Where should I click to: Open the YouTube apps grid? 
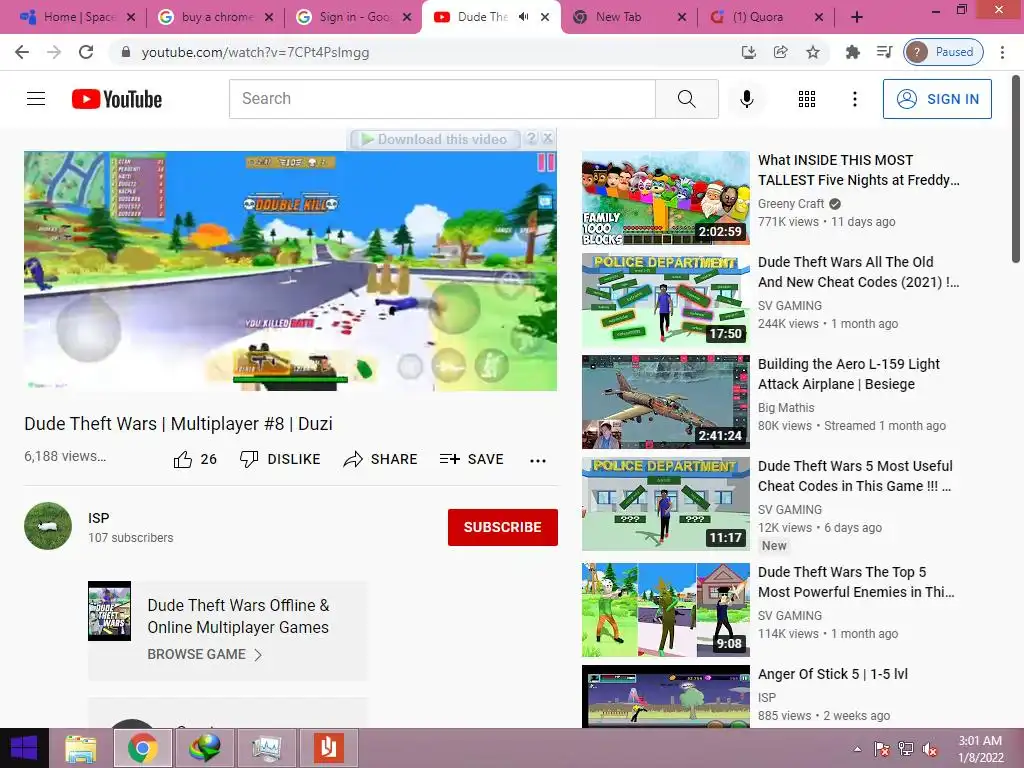(807, 99)
